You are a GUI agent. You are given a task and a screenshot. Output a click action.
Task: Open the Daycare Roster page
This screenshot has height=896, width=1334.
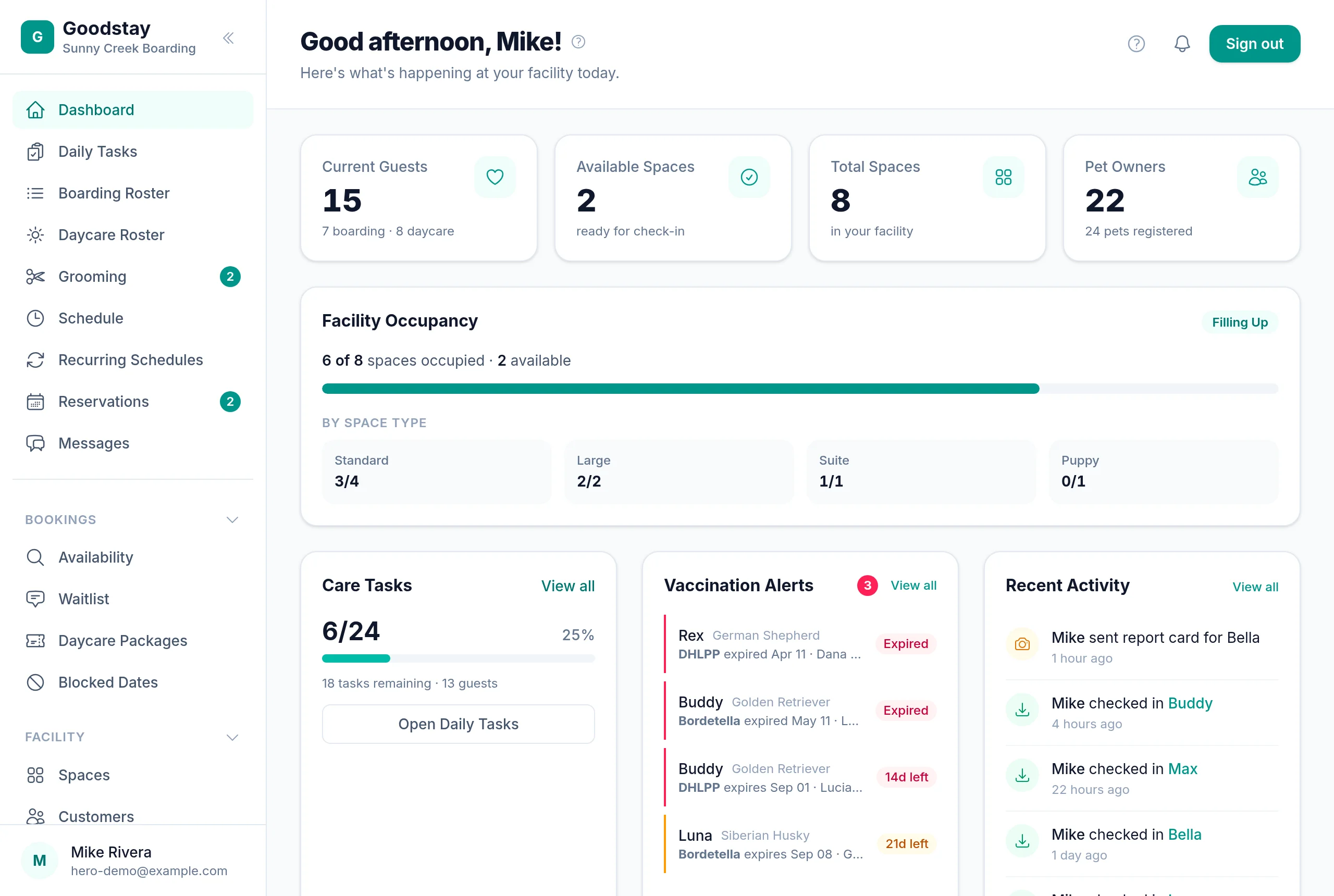tap(132, 235)
